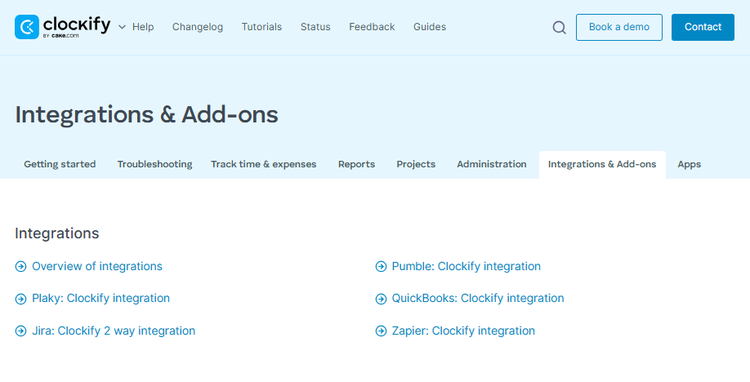The height and width of the screenshot is (382, 750).
Task: Go to Changelog in top navigation
Action: pyautogui.click(x=198, y=27)
